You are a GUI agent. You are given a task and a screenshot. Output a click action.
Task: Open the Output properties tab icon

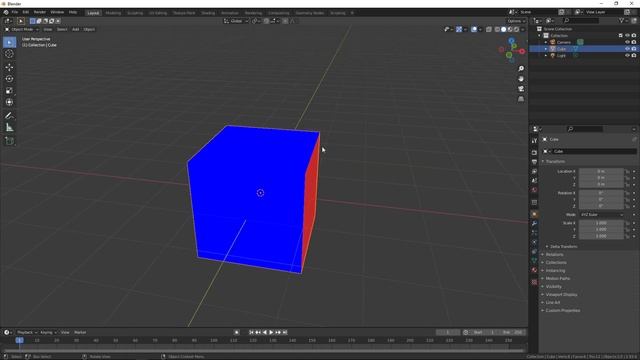(534, 162)
